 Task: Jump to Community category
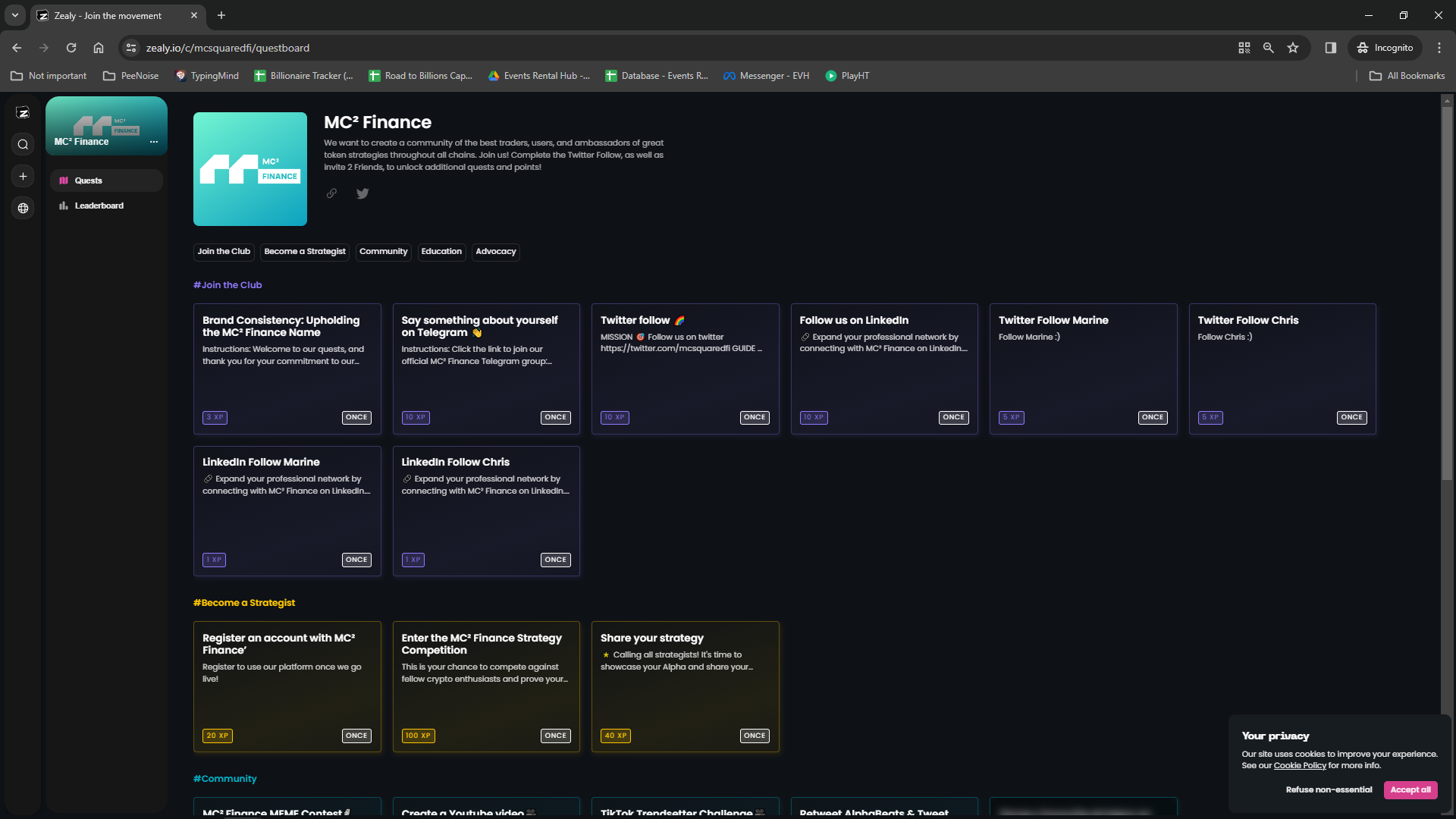(383, 252)
